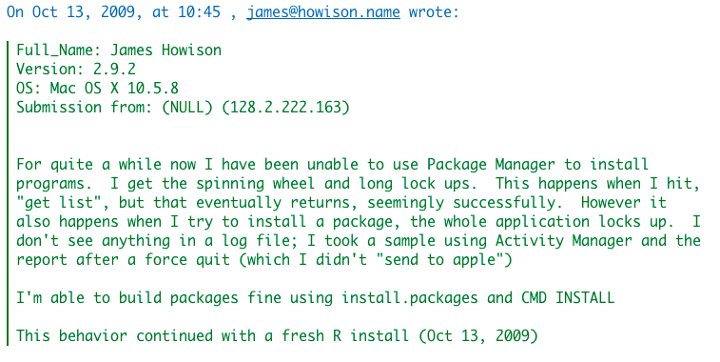Click the text 'install.packages'
The height and width of the screenshot is (362, 720).
409,298
